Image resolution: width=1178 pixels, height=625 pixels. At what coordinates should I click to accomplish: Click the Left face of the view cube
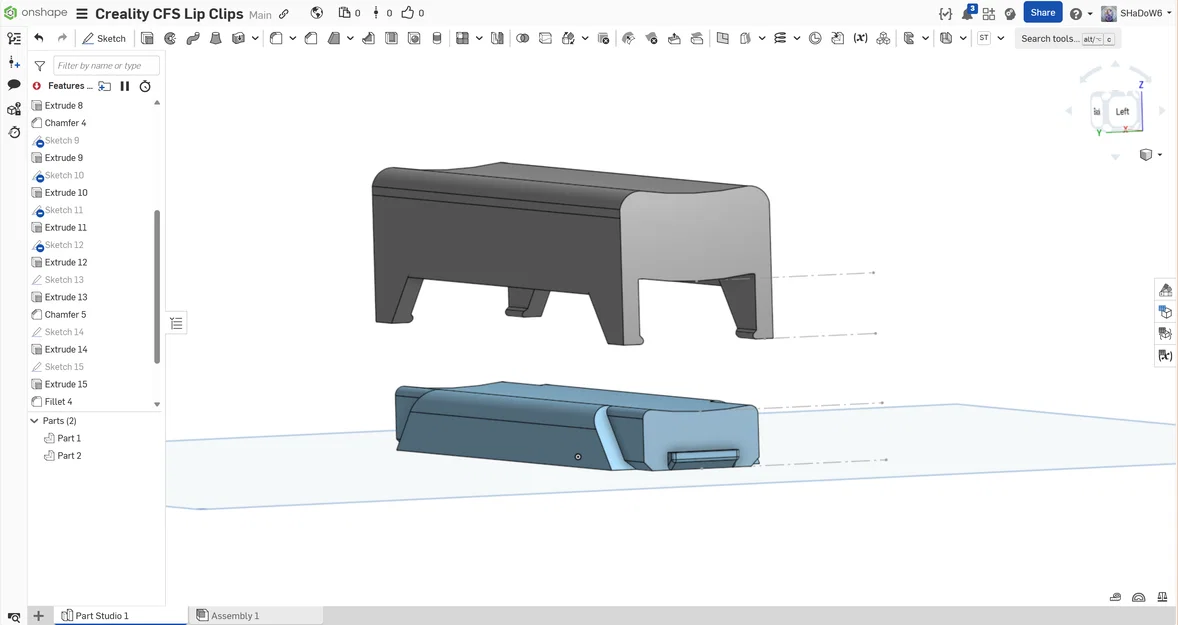pos(1122,112)
